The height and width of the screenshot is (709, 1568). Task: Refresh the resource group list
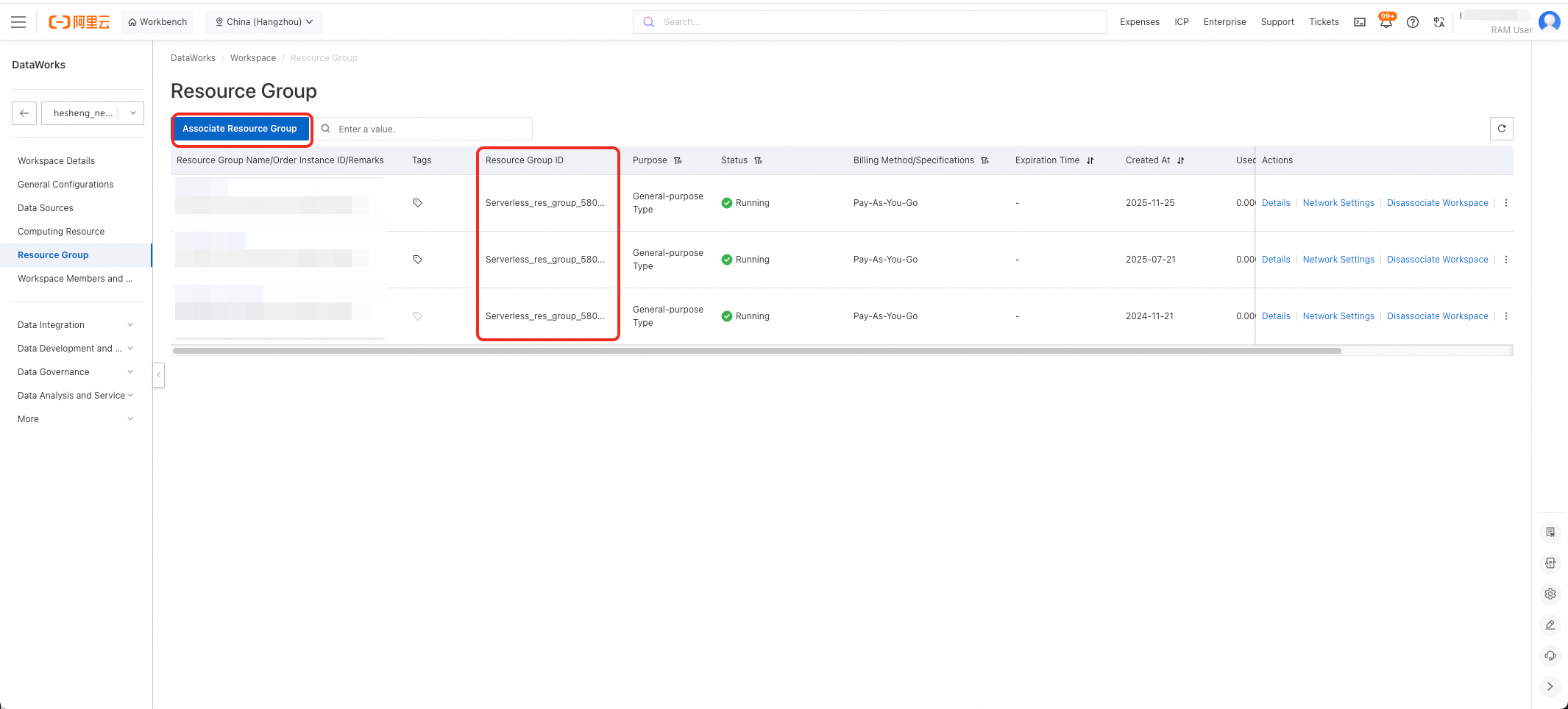pyautogui.click(x=1502, y=129)
